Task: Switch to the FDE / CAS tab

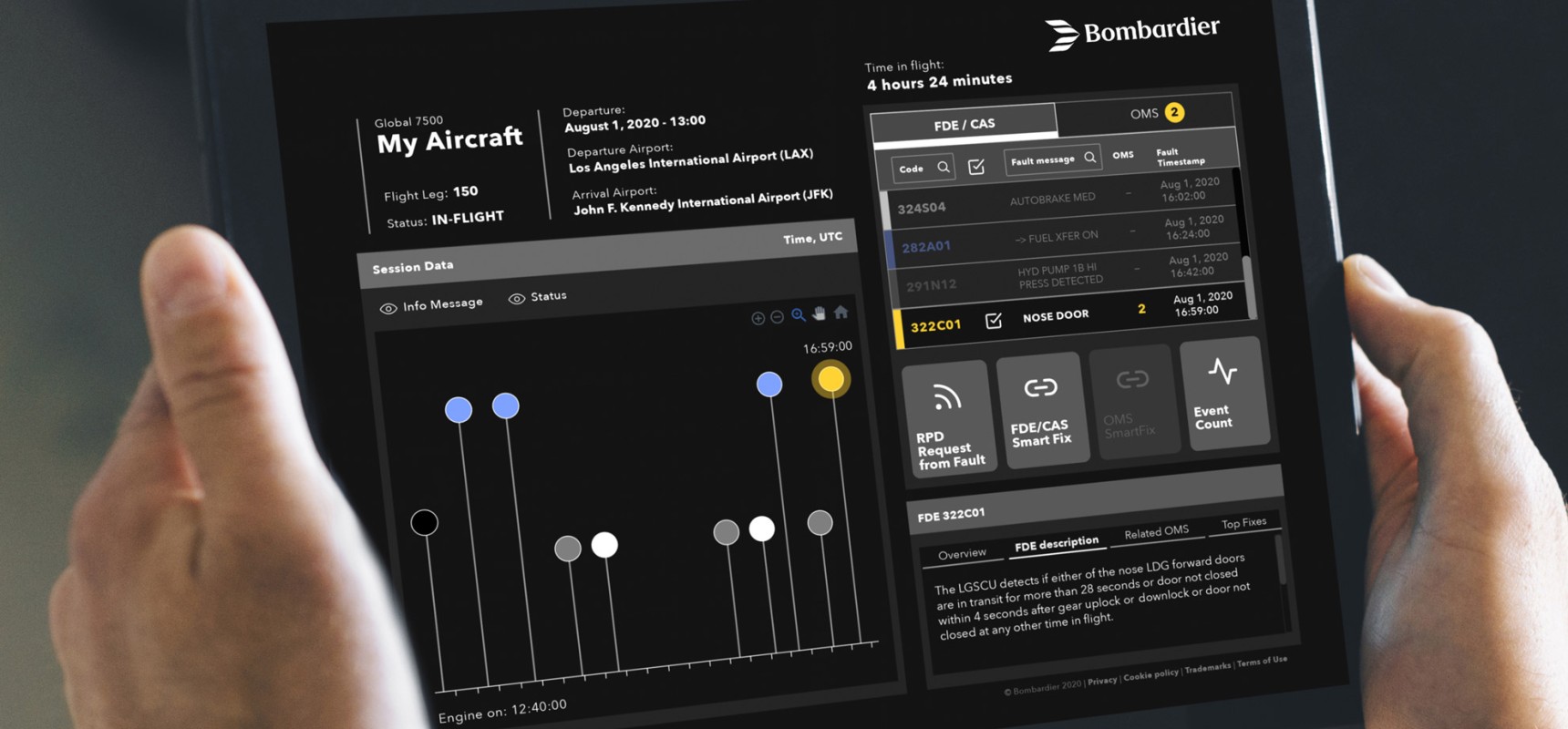Action: 964,125
